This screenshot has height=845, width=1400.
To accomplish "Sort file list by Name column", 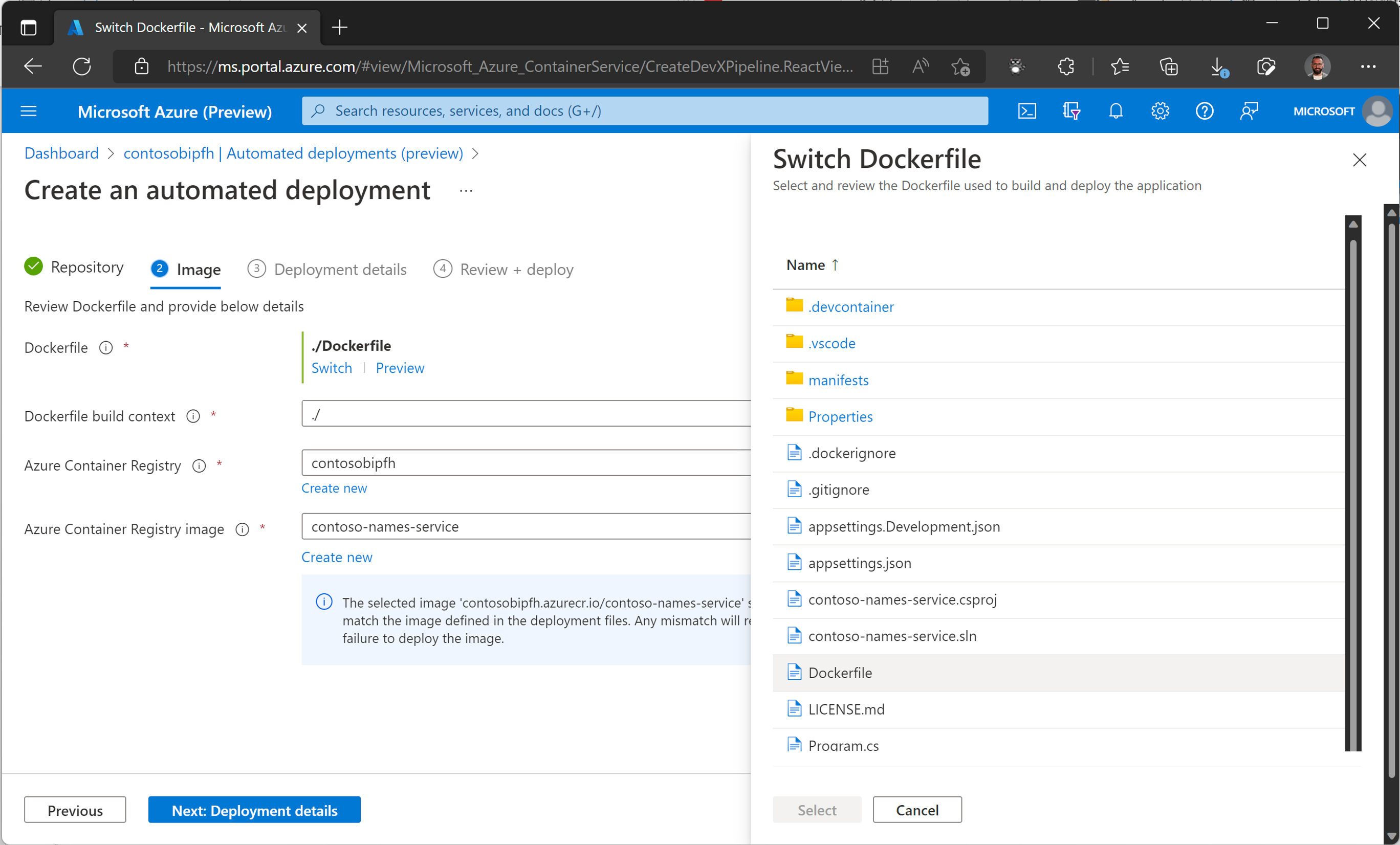I will [805, 264].
